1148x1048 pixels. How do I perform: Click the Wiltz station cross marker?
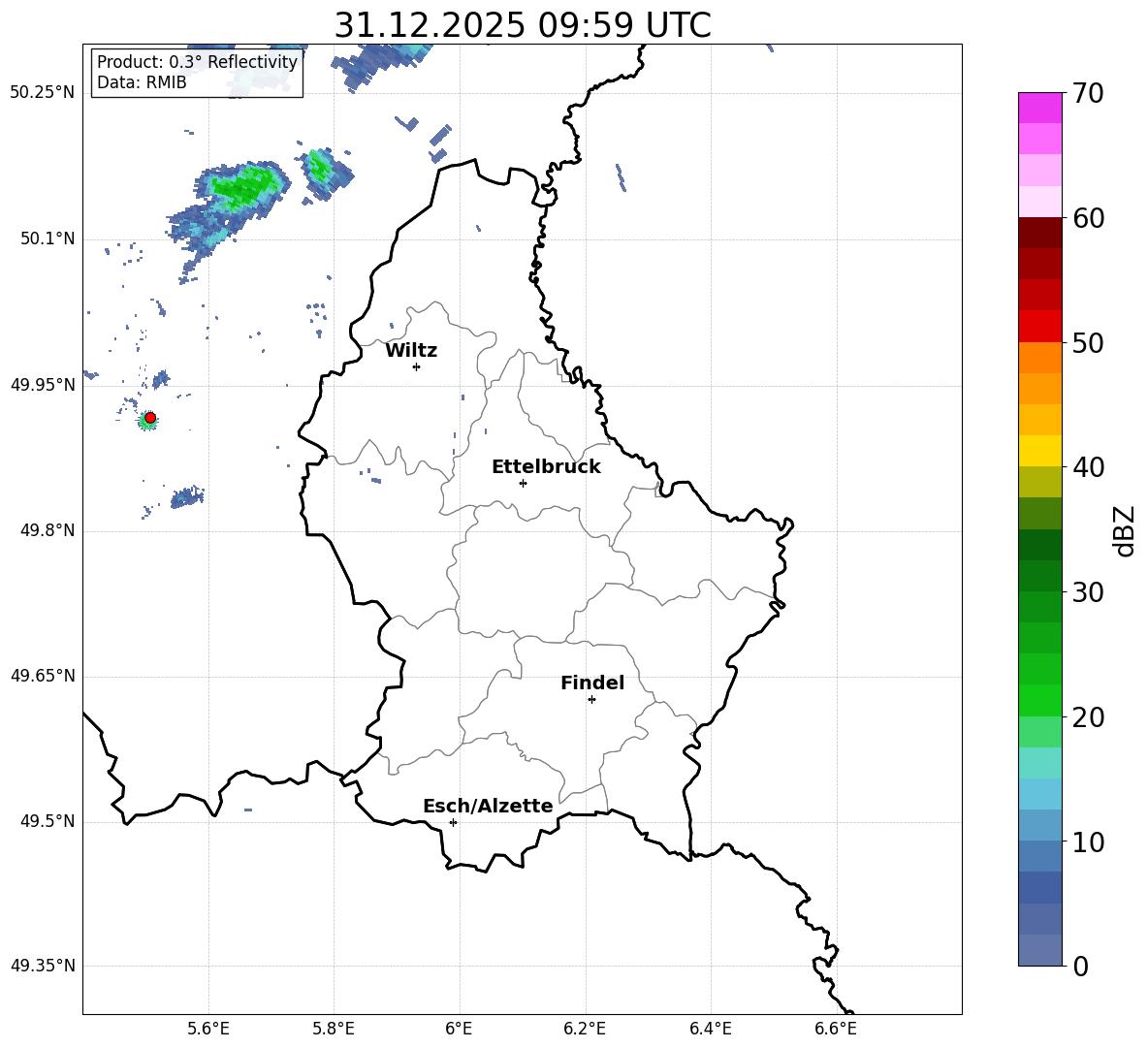(416, 366)
